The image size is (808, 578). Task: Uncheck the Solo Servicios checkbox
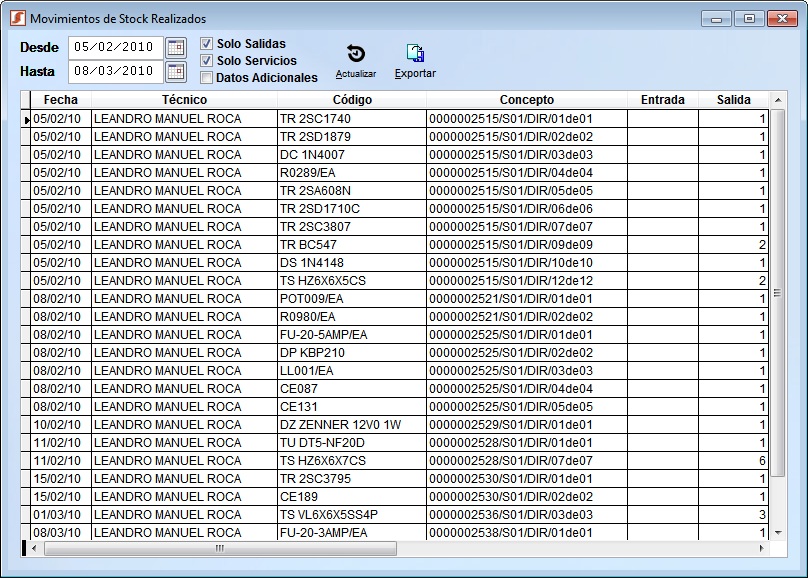[x=207, y=61]
